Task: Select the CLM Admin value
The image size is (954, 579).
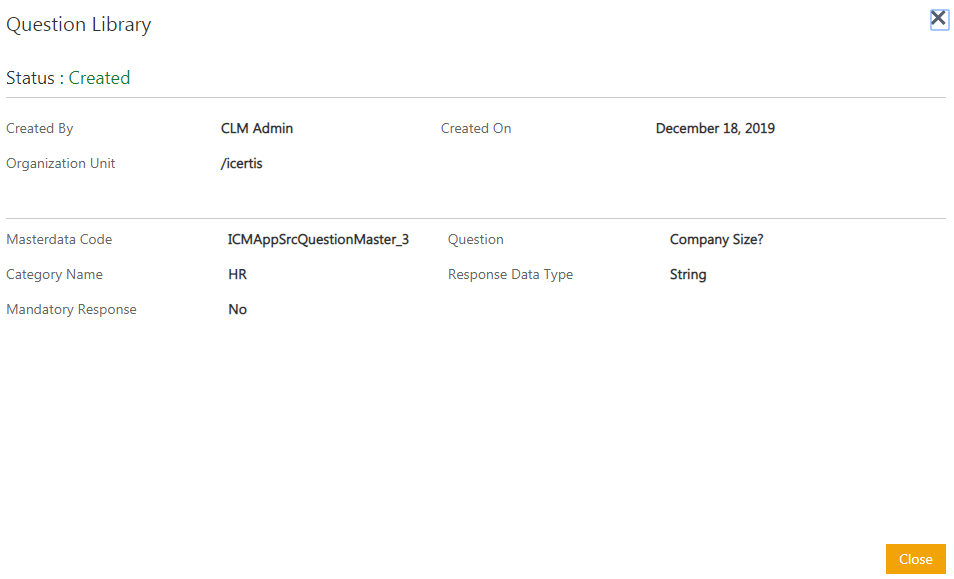Action: pyautogui.click(x=257, y=129)
